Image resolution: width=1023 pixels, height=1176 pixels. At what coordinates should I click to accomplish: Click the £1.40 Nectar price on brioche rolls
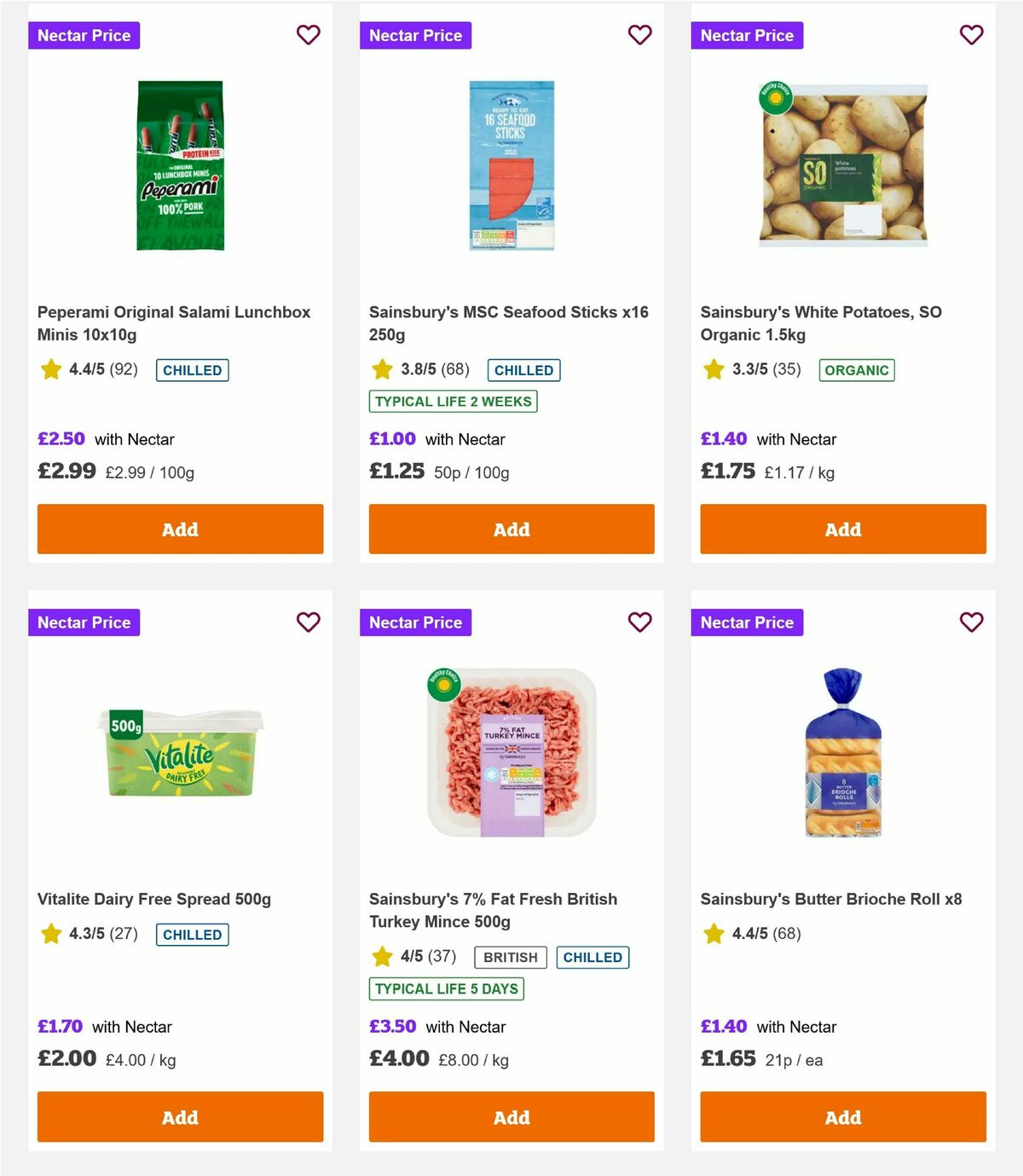point(724,1027)
